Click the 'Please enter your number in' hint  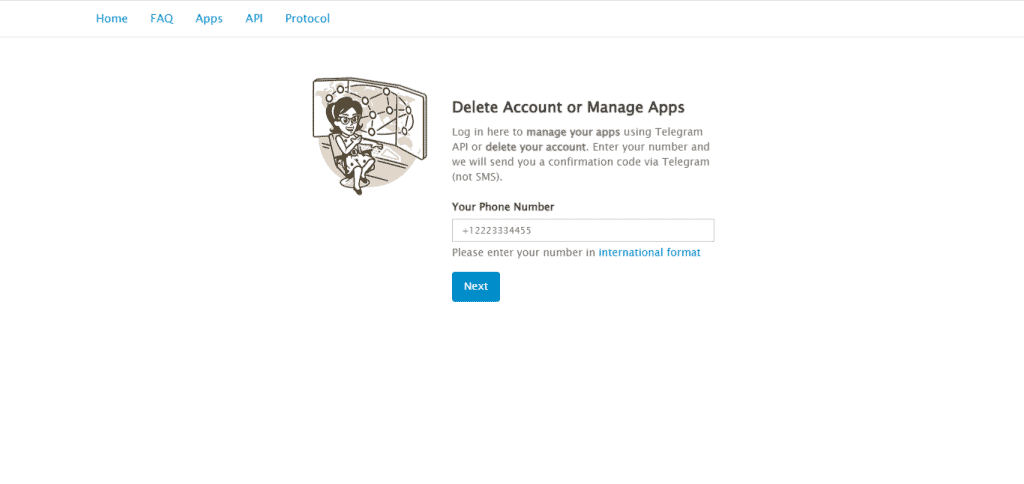pos(523,253)
